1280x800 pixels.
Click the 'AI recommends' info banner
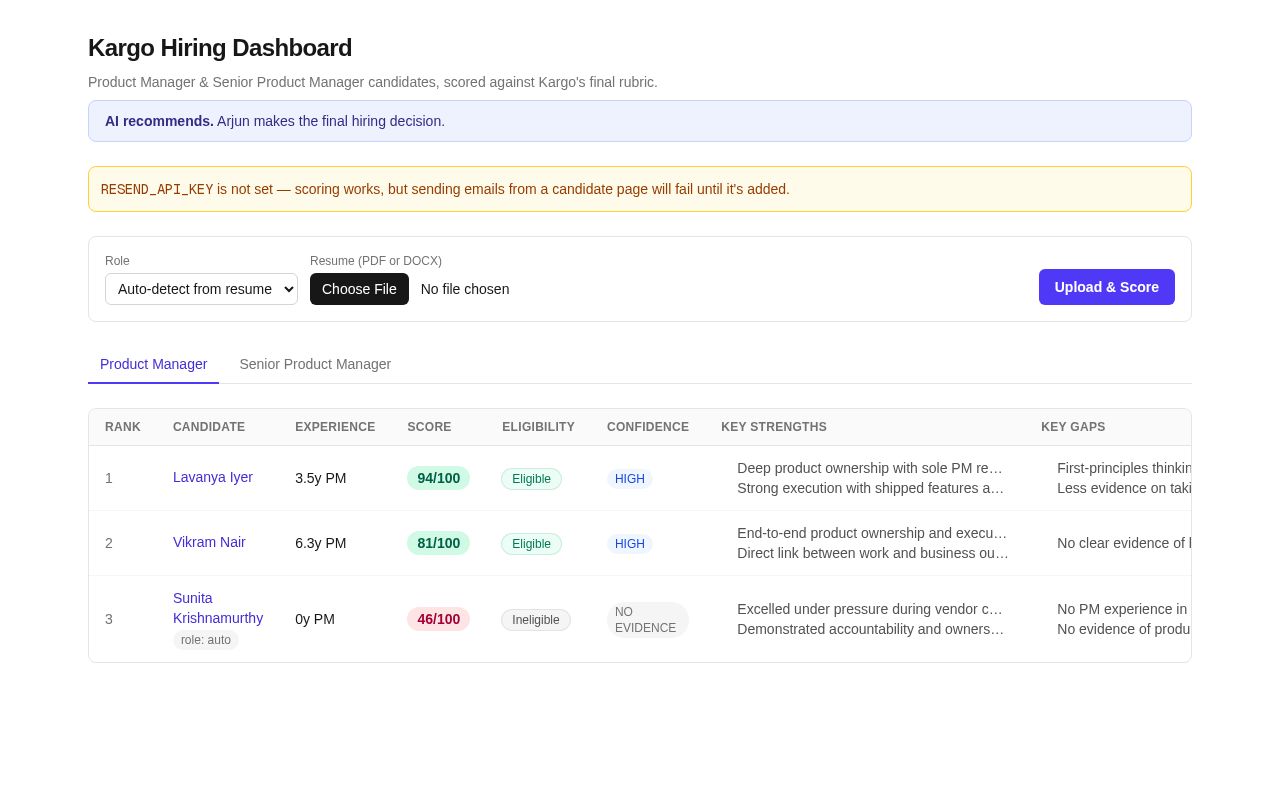[x=640, y=121]
